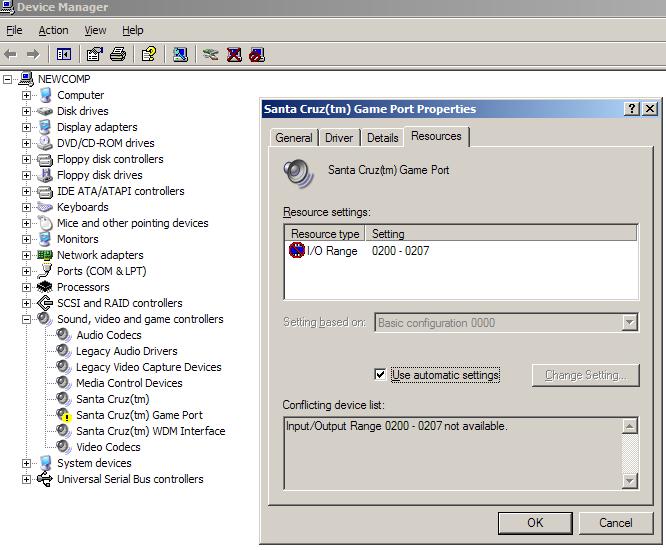666x550 pixels.
Task: Open the File menu
Action: (14, 30)
